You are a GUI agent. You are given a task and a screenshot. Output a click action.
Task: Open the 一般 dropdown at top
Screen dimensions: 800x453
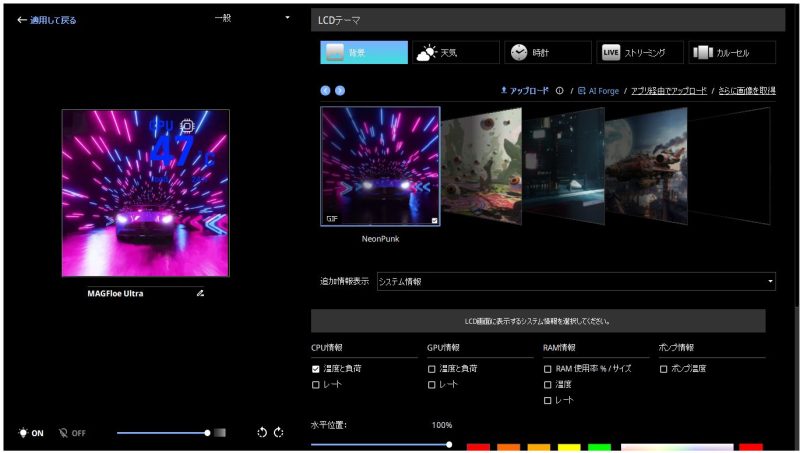pos(252,18)
